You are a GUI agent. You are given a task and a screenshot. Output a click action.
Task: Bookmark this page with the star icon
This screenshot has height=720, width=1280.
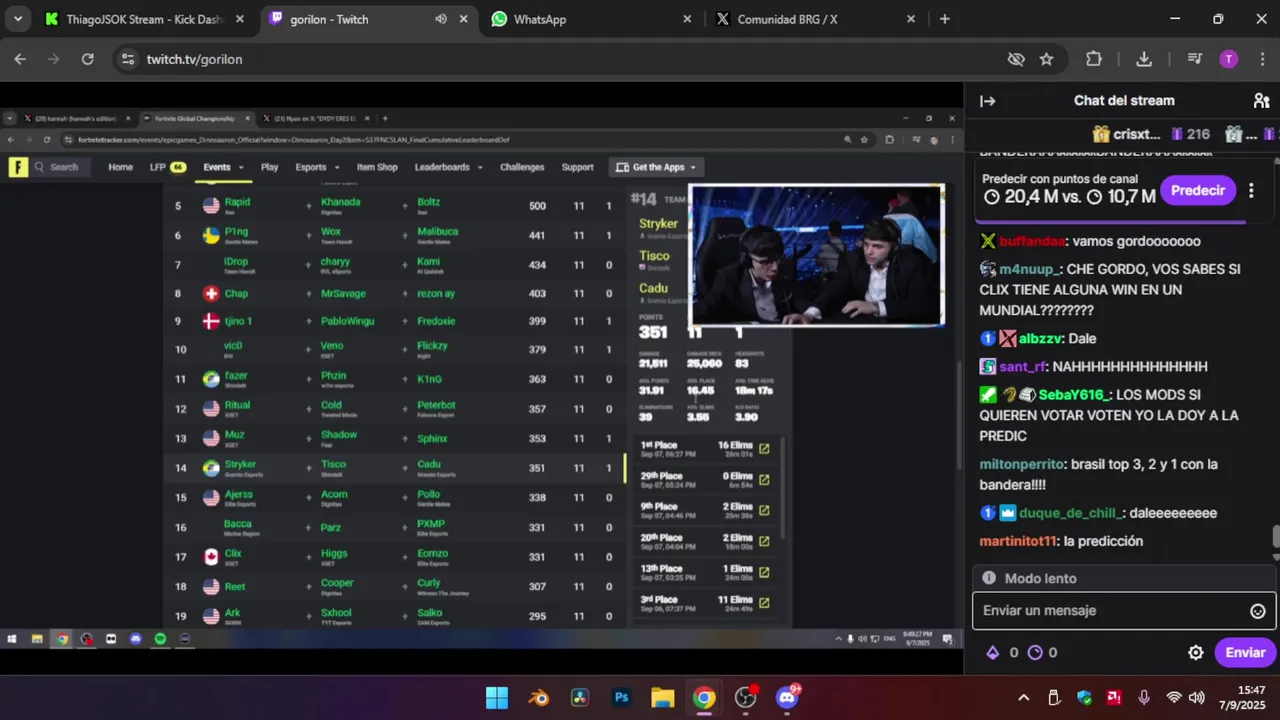1046,59
